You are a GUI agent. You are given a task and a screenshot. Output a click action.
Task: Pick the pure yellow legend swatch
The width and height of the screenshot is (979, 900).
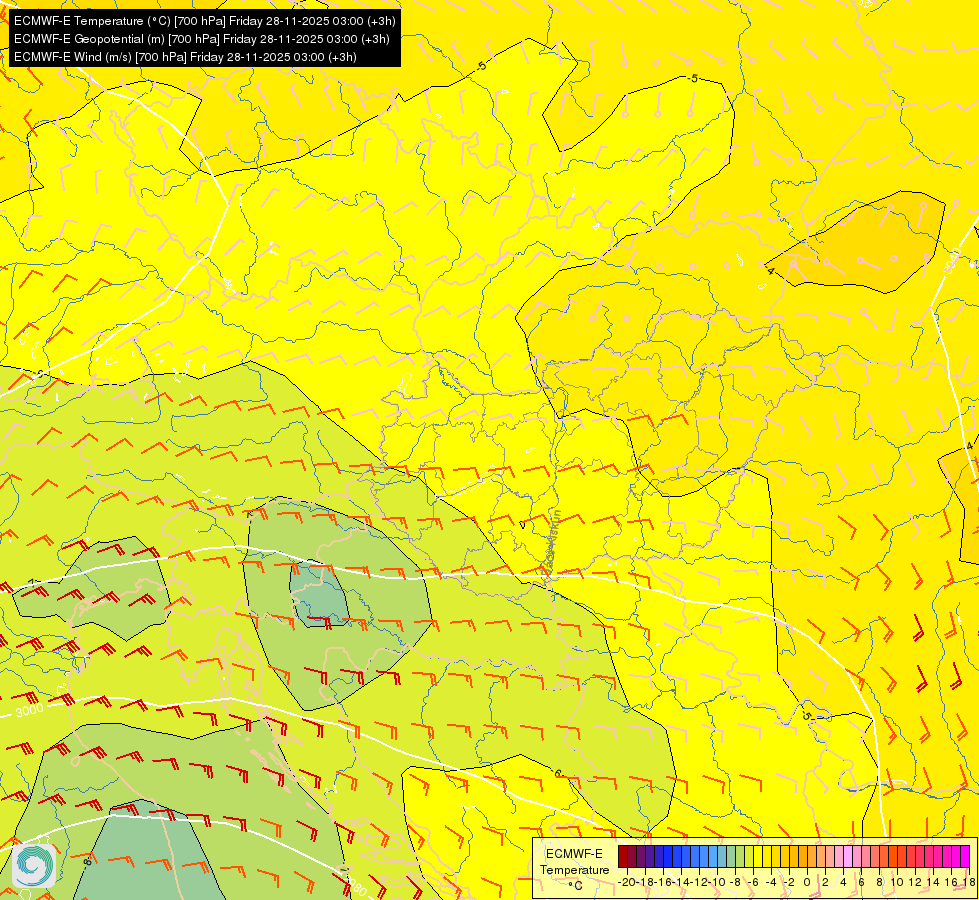click(x=758, y=856)
